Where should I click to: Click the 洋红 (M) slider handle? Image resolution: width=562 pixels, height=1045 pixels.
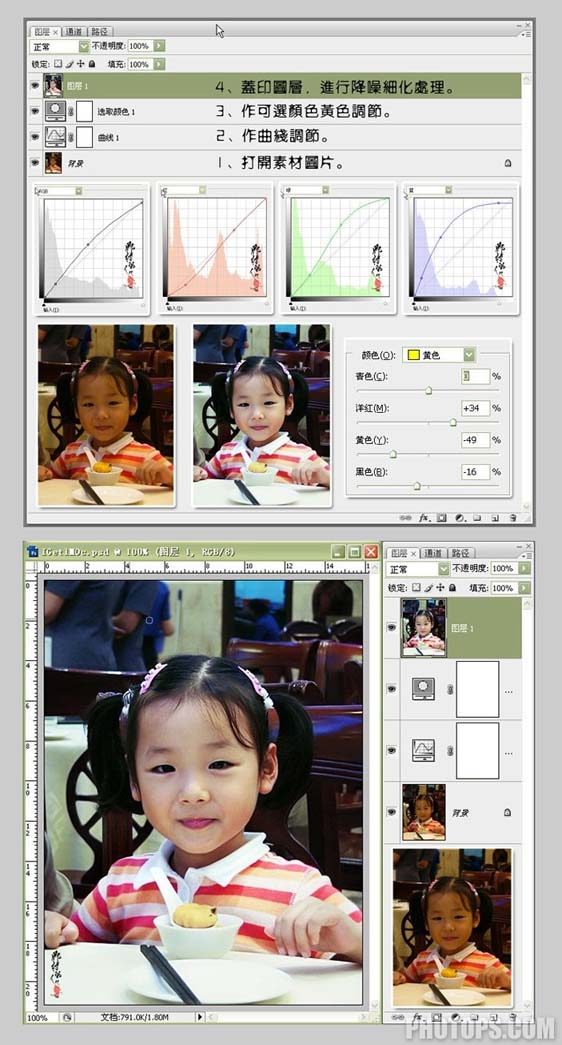click(453, 422)
